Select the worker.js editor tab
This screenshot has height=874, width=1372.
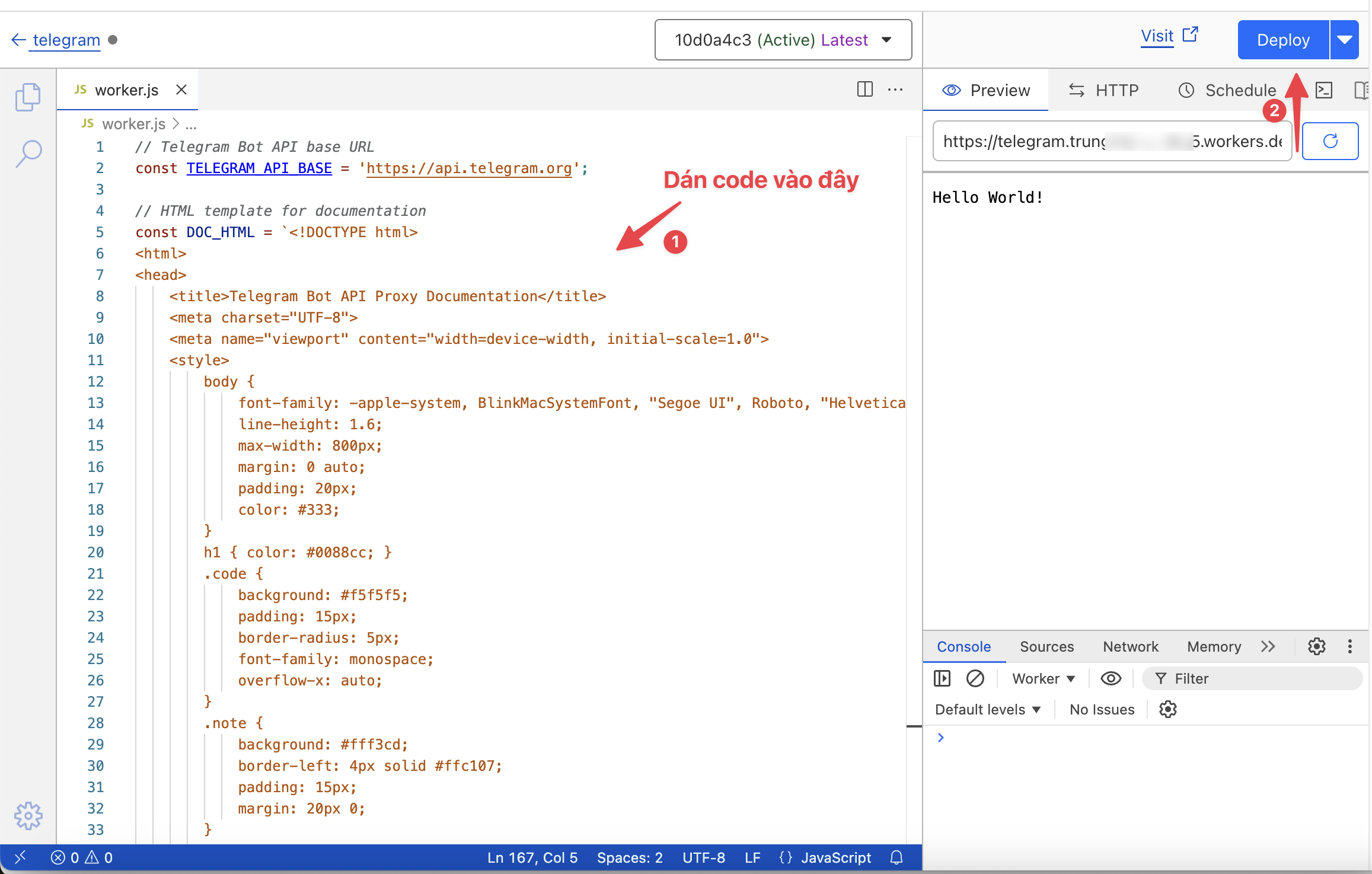point(126,90)
